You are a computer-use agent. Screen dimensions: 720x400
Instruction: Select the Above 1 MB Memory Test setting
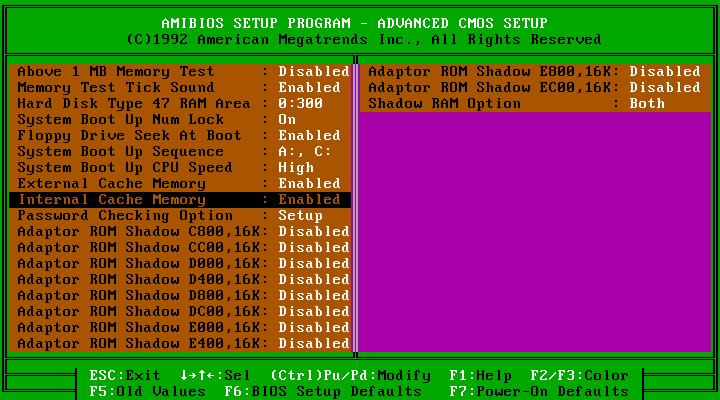pyautogui.click(x=180, y=71)
